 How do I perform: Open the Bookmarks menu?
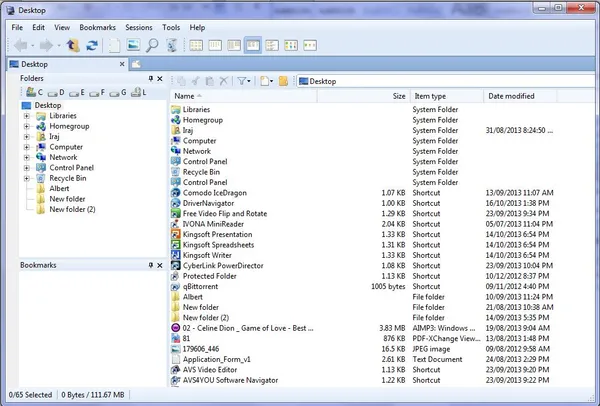coord(97,28)
